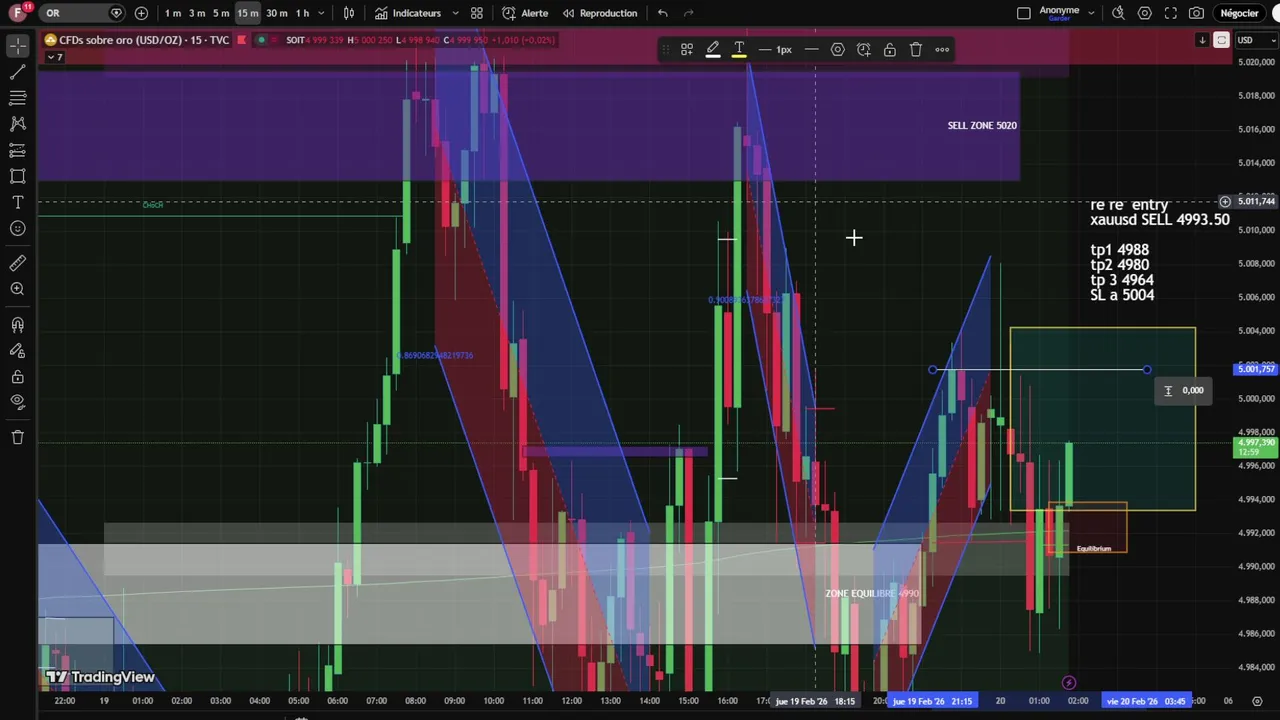Toggle stay in drawing mode
Image resolution: width=1280 pixels, height=720 pixels.
[17, 351]
